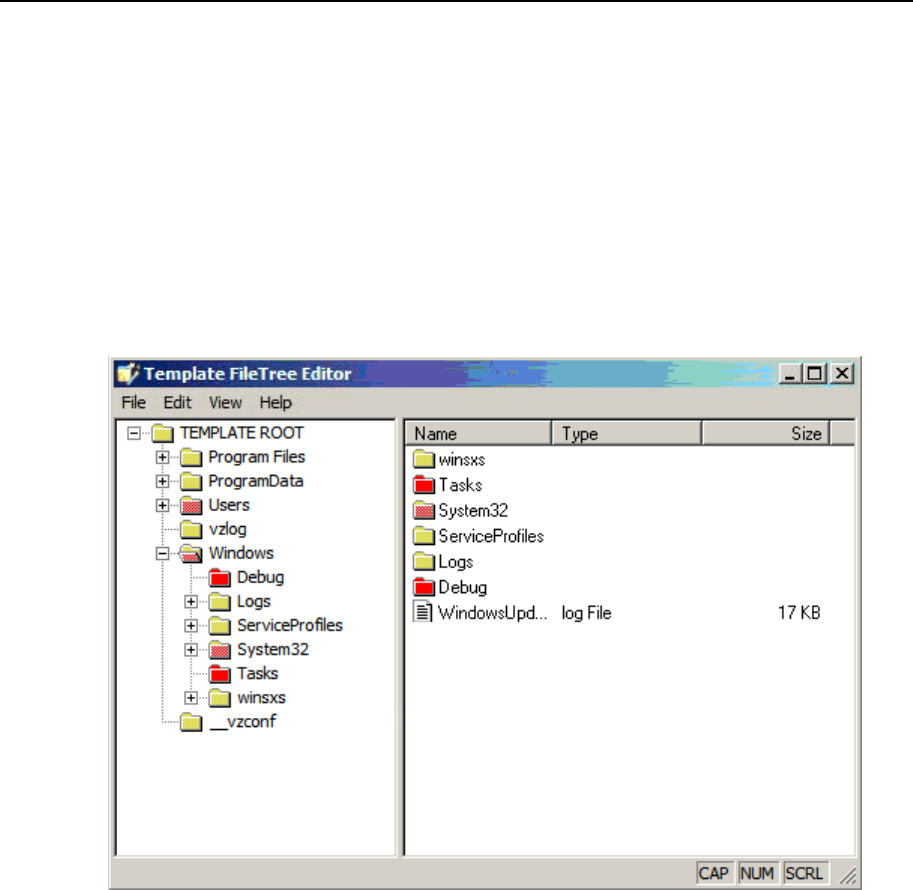Open the View menu
913x890 pixels.
[x=225, y=402]
